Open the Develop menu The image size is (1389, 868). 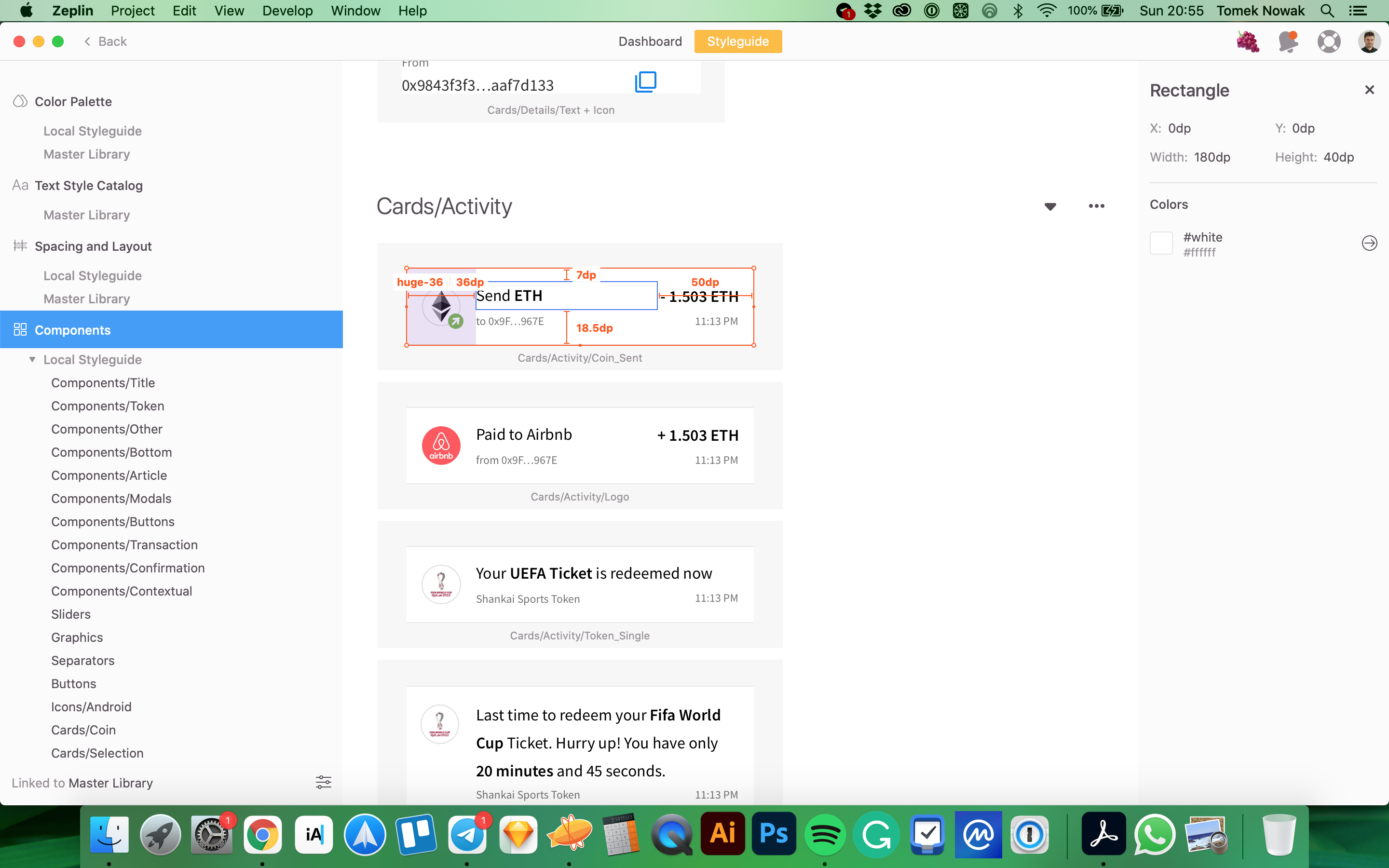287,10
